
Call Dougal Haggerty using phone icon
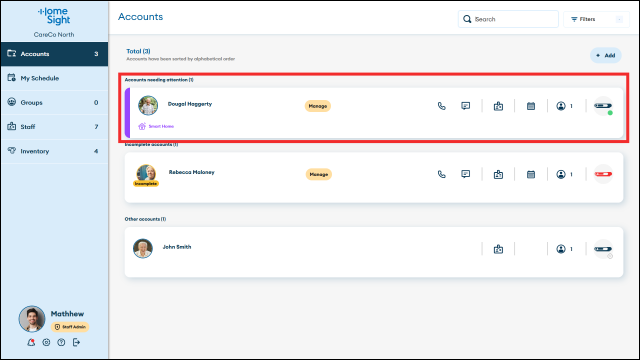pos(442,106)
